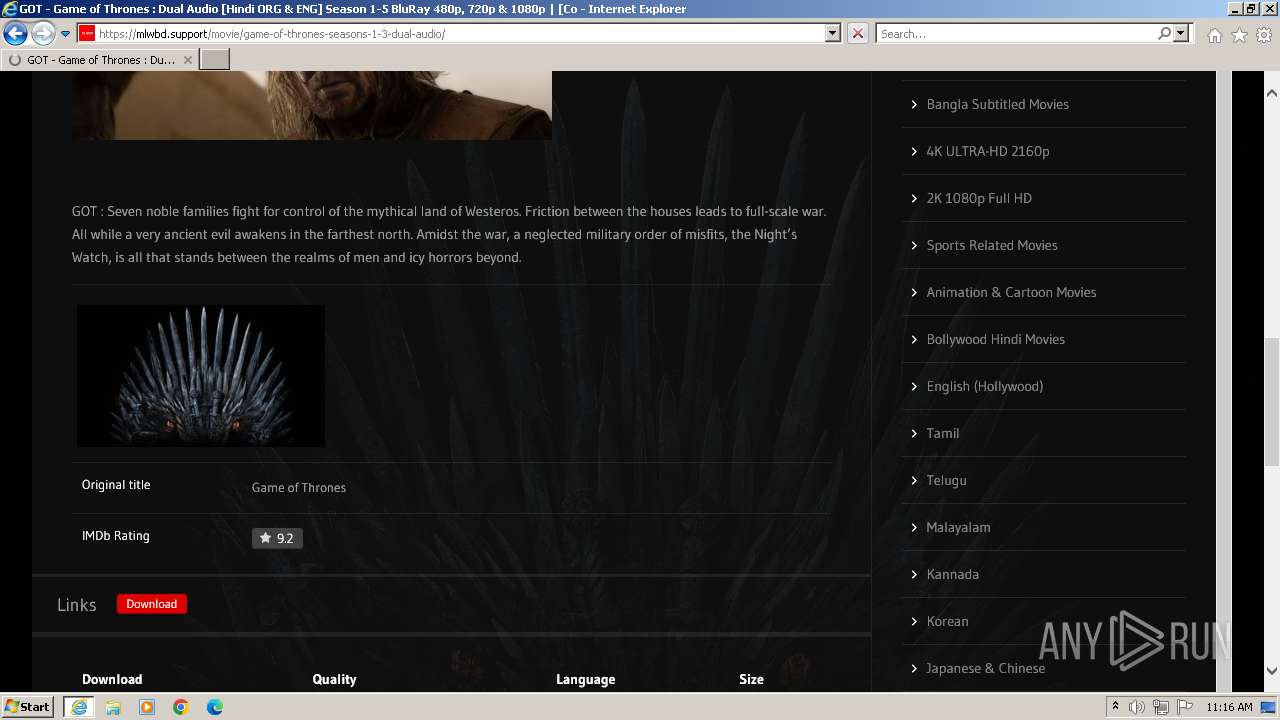Screen dimensions: 1280x720
Task: Click Internet Explorer taskbar icon
Action: 79,707
